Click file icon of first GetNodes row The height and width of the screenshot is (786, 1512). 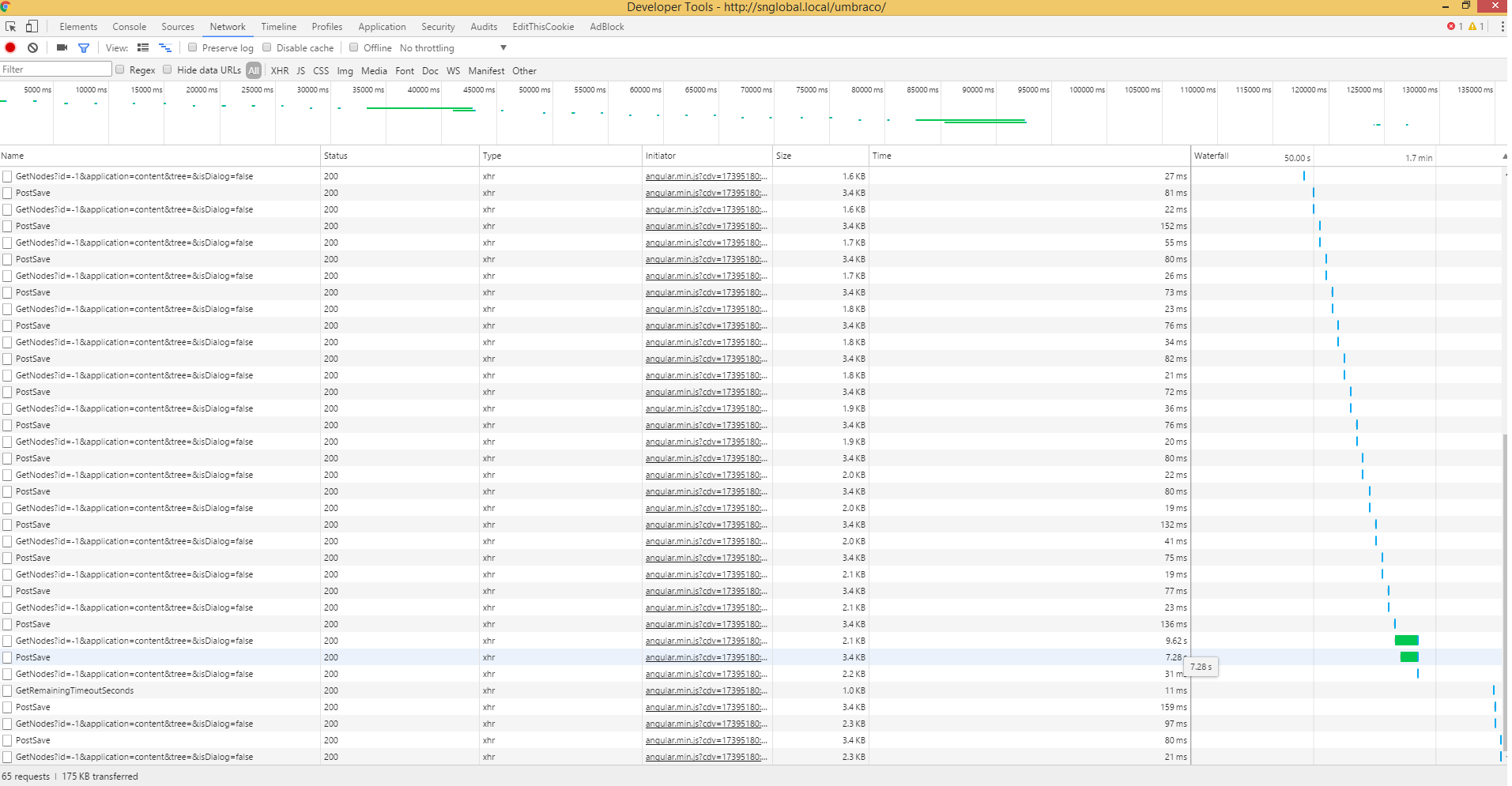tap(7, 177)
